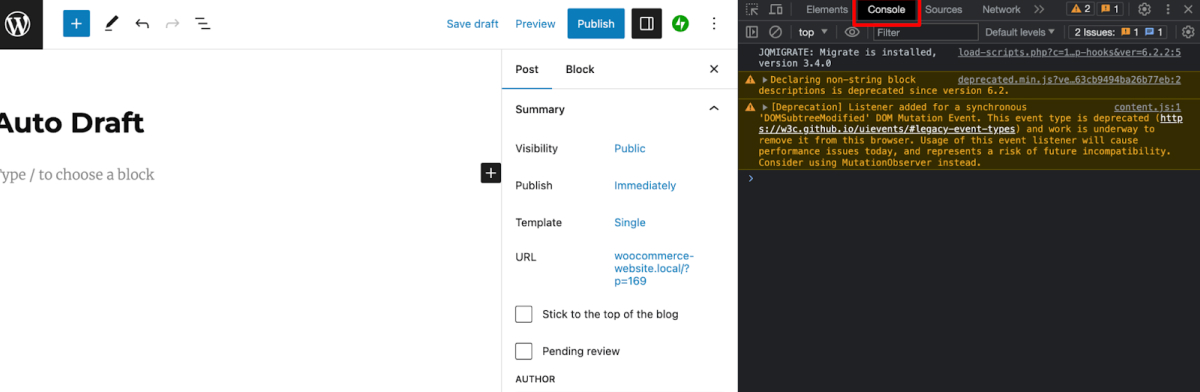The image size is (1200, 392).
Task: Open the editor Options three-dot menu
Action: pyautogui.click(x=713, y=23)
